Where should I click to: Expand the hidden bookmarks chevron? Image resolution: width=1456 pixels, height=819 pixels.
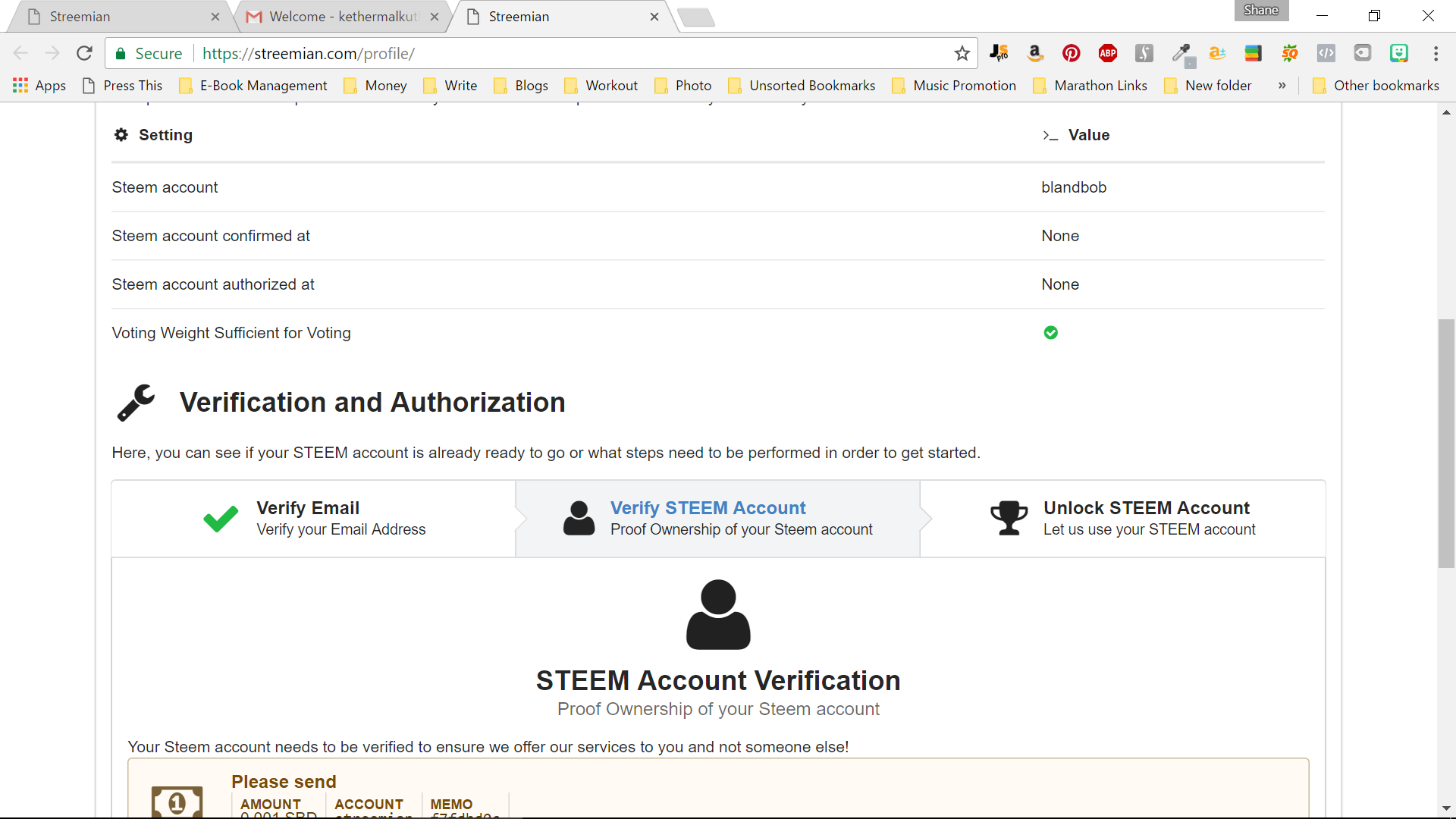tap(1282, 86)
